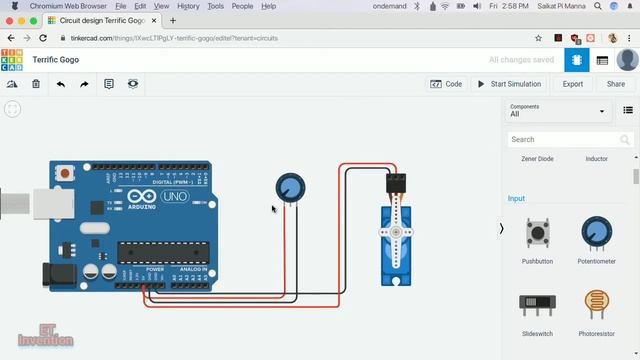Switch components panel to list view
The height and width of the screenshot is (360, 640).
point(628,110)
